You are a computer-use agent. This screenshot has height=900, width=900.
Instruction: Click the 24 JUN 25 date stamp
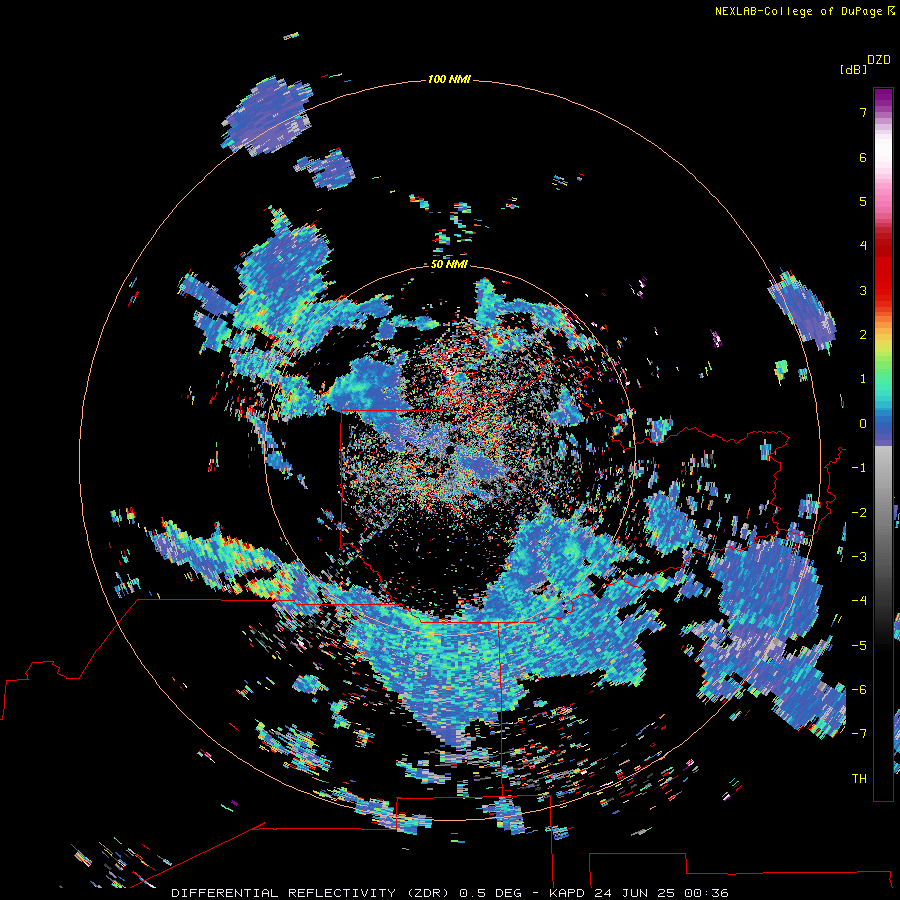click(x=637, y=893)
